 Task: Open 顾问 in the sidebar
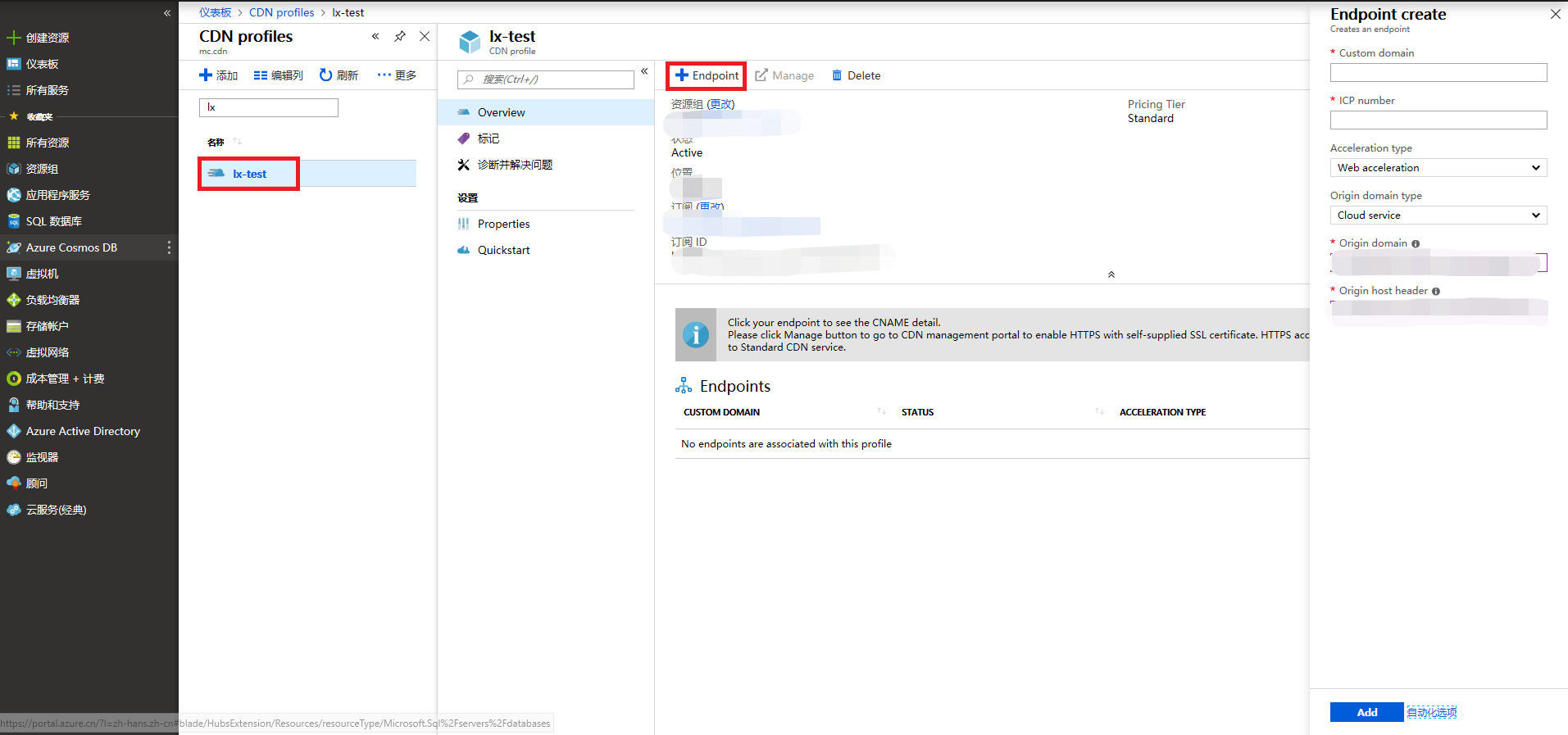pyautogui.click(x=37, y=483)
